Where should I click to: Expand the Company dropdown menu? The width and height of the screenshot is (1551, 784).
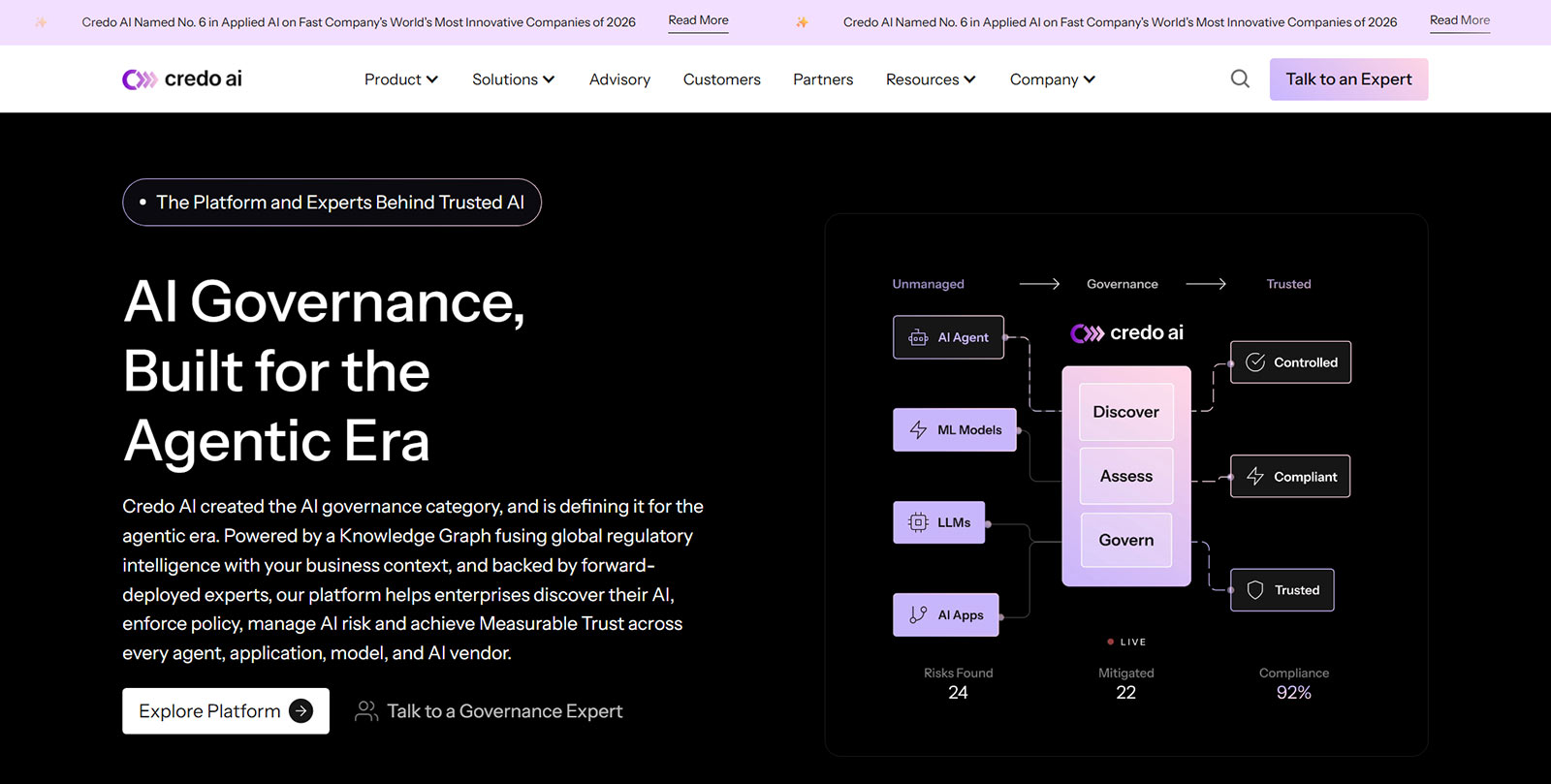tap(1053, 79)
